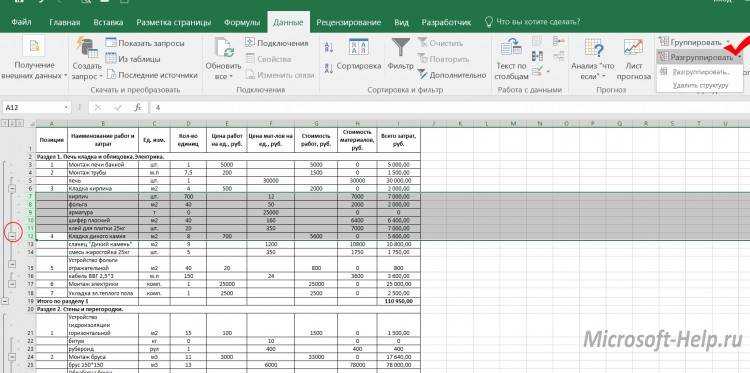This screenshot has height=373, width=750.
Task: Click the Лист прогноза button
Action: [x=634, y=58]
